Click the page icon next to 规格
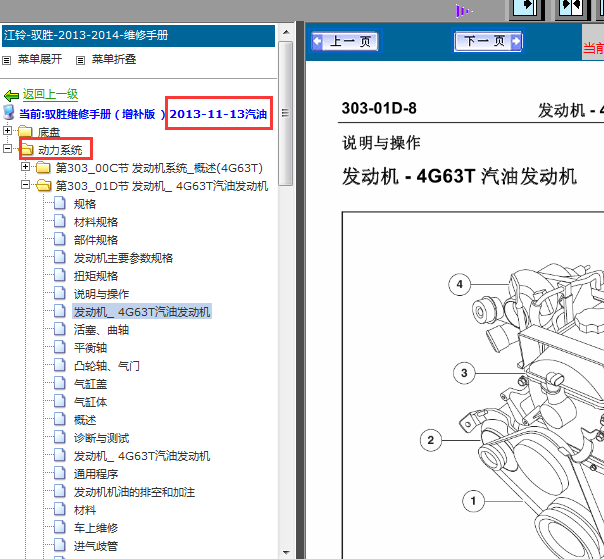This screenshot has width=604, height=559. pyautogui.click(x=60, y=203)
